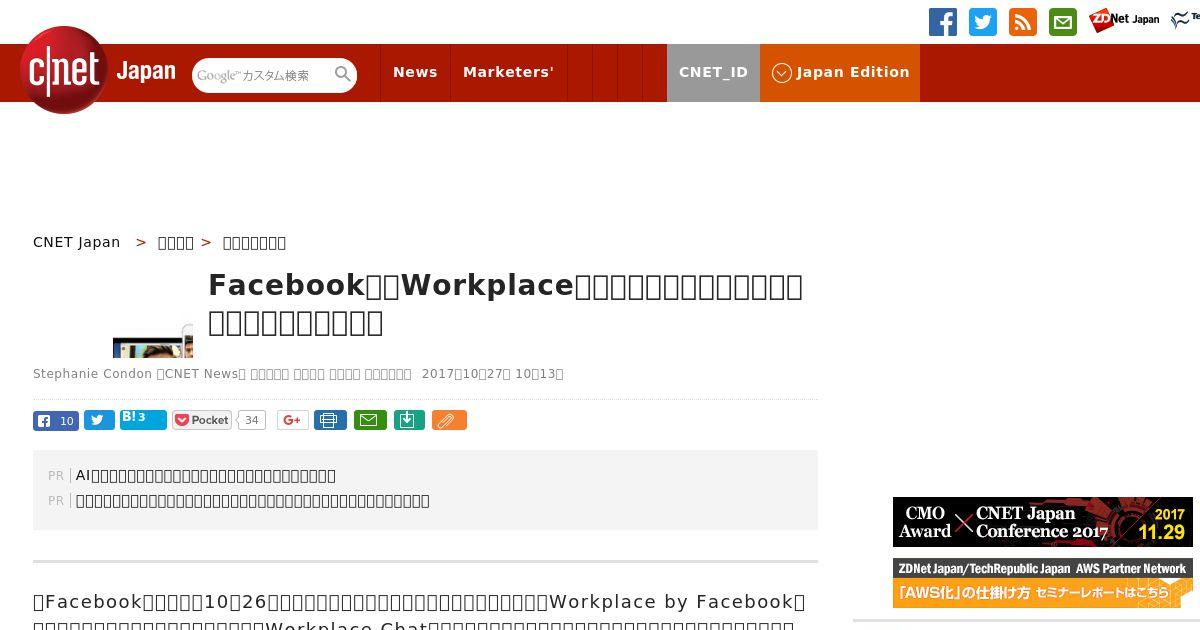Open the third breadcrumb subcategory link
The height and width of the screenshot is (630, 1200).
254,242
